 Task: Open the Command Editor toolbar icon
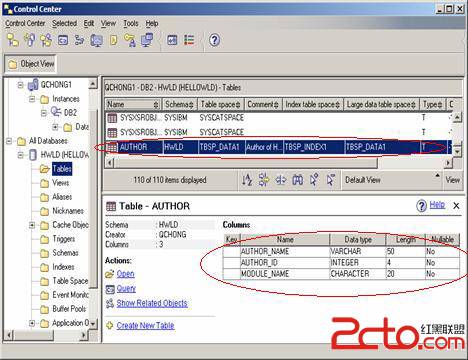63,40
